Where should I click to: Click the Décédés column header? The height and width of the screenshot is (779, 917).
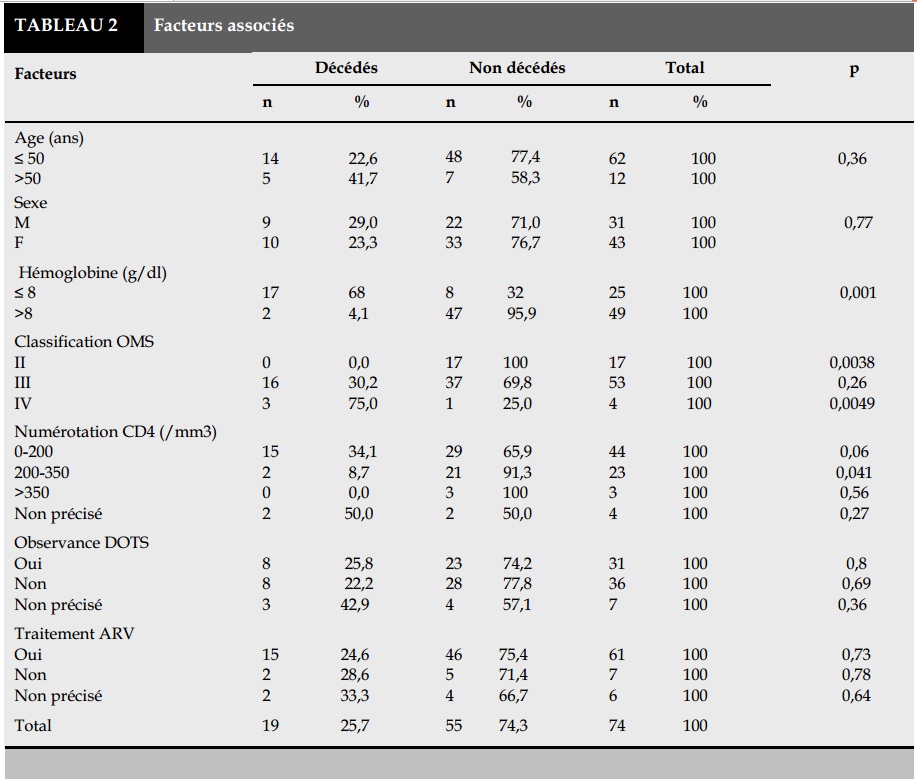346,68
